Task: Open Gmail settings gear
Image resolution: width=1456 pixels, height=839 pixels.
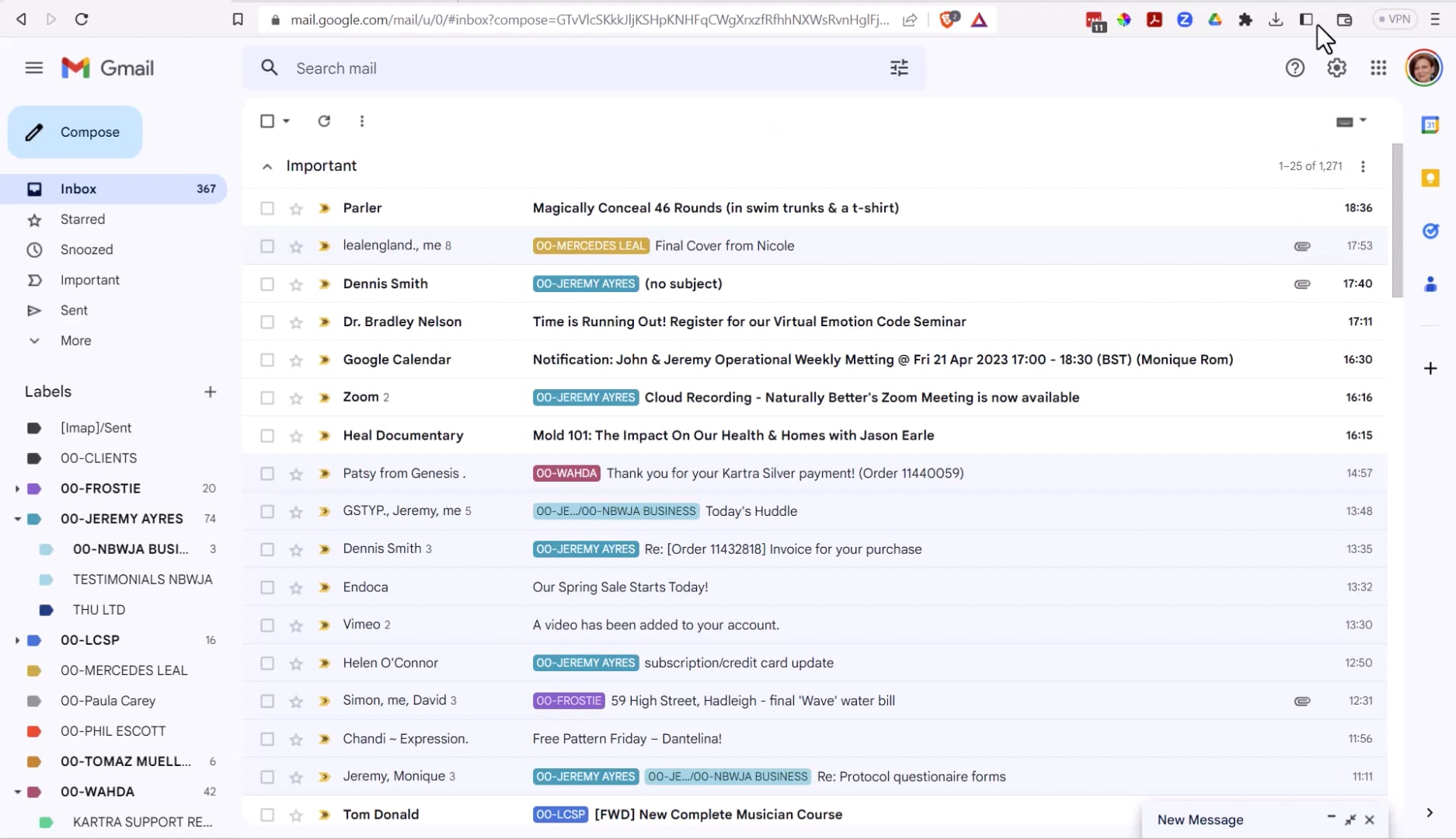Action: tap(1336, 68)
